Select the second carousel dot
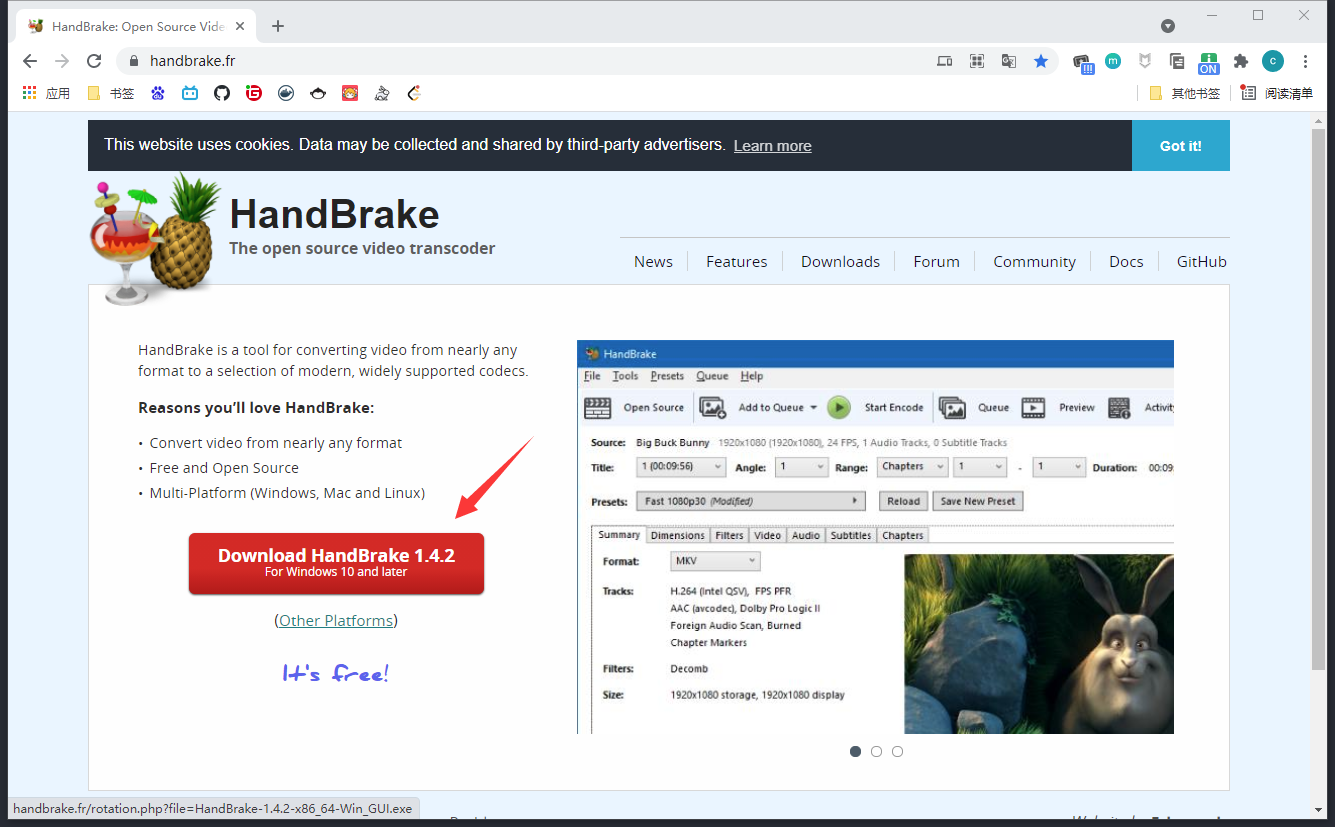 (876, 751)
